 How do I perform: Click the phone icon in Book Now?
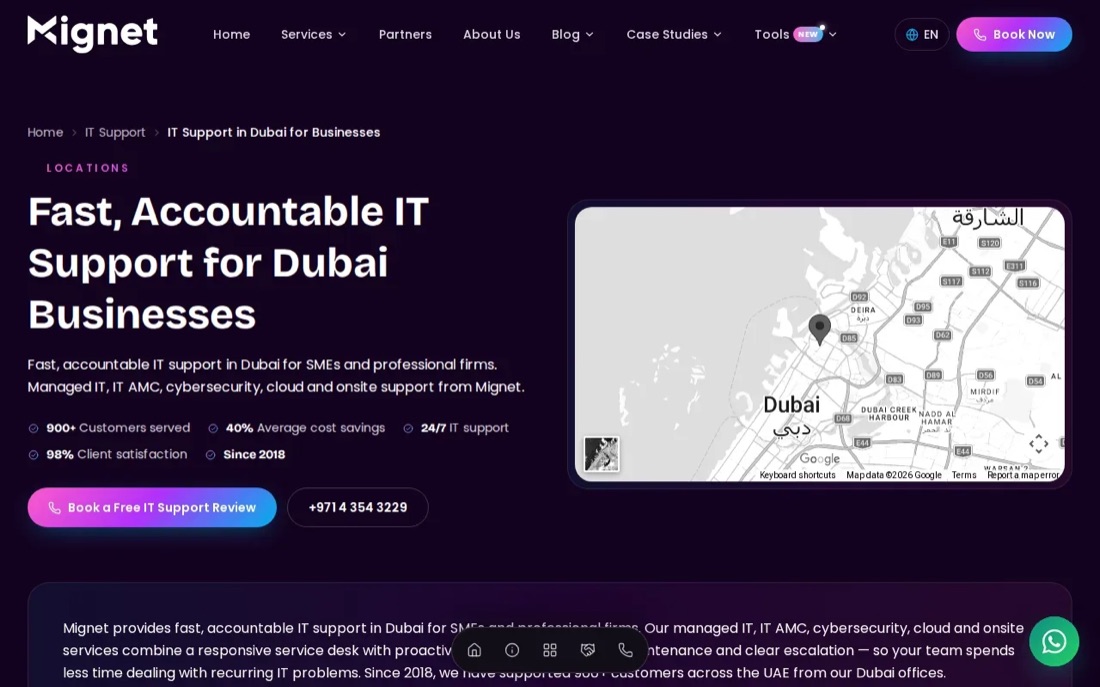point(980,34)
